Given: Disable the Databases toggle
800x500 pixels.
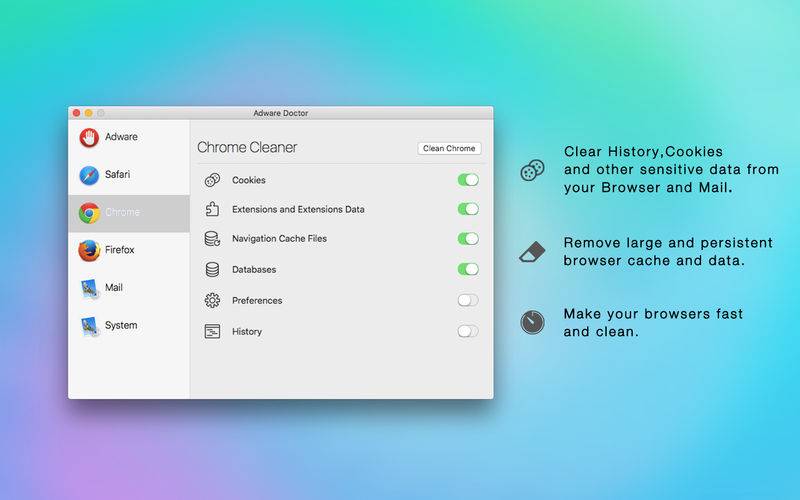Looking at the screenshot, I should 468,269.
